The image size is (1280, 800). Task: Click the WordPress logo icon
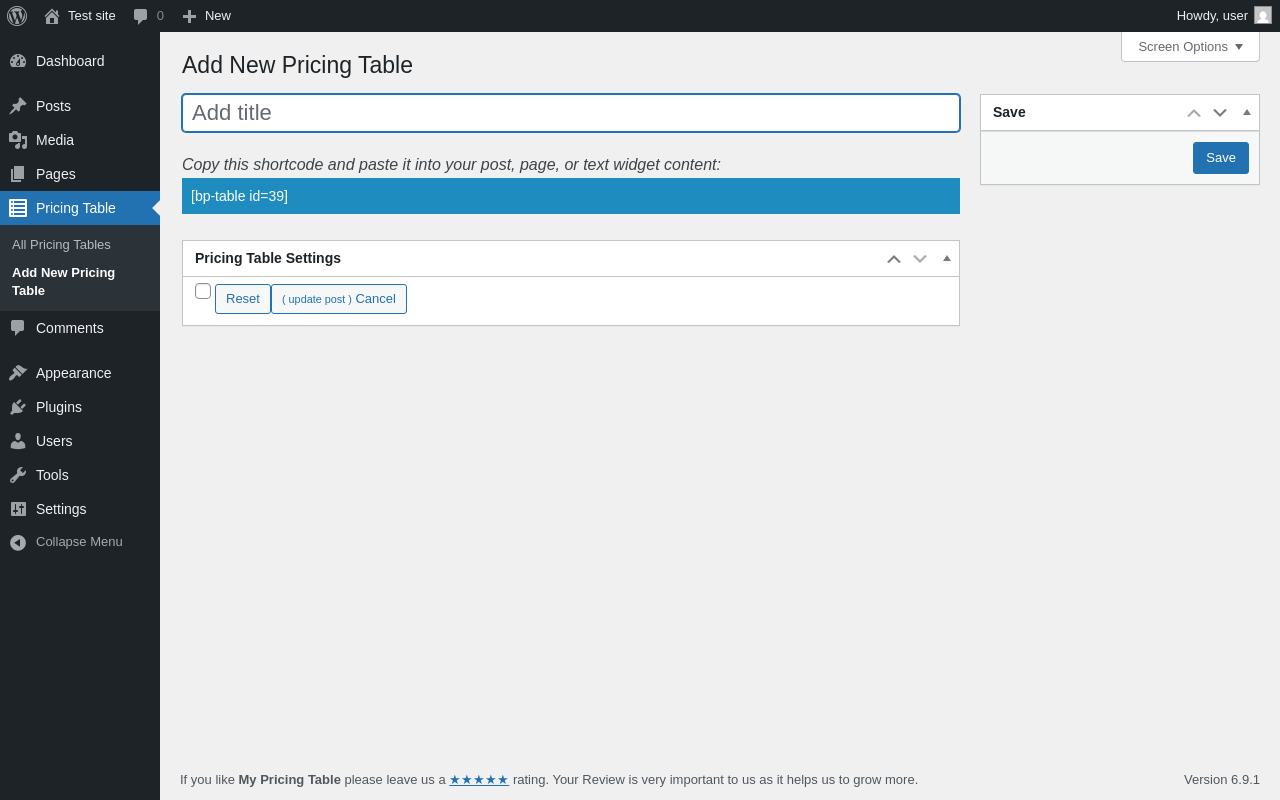pyautogui.click(x=17, y=16)
